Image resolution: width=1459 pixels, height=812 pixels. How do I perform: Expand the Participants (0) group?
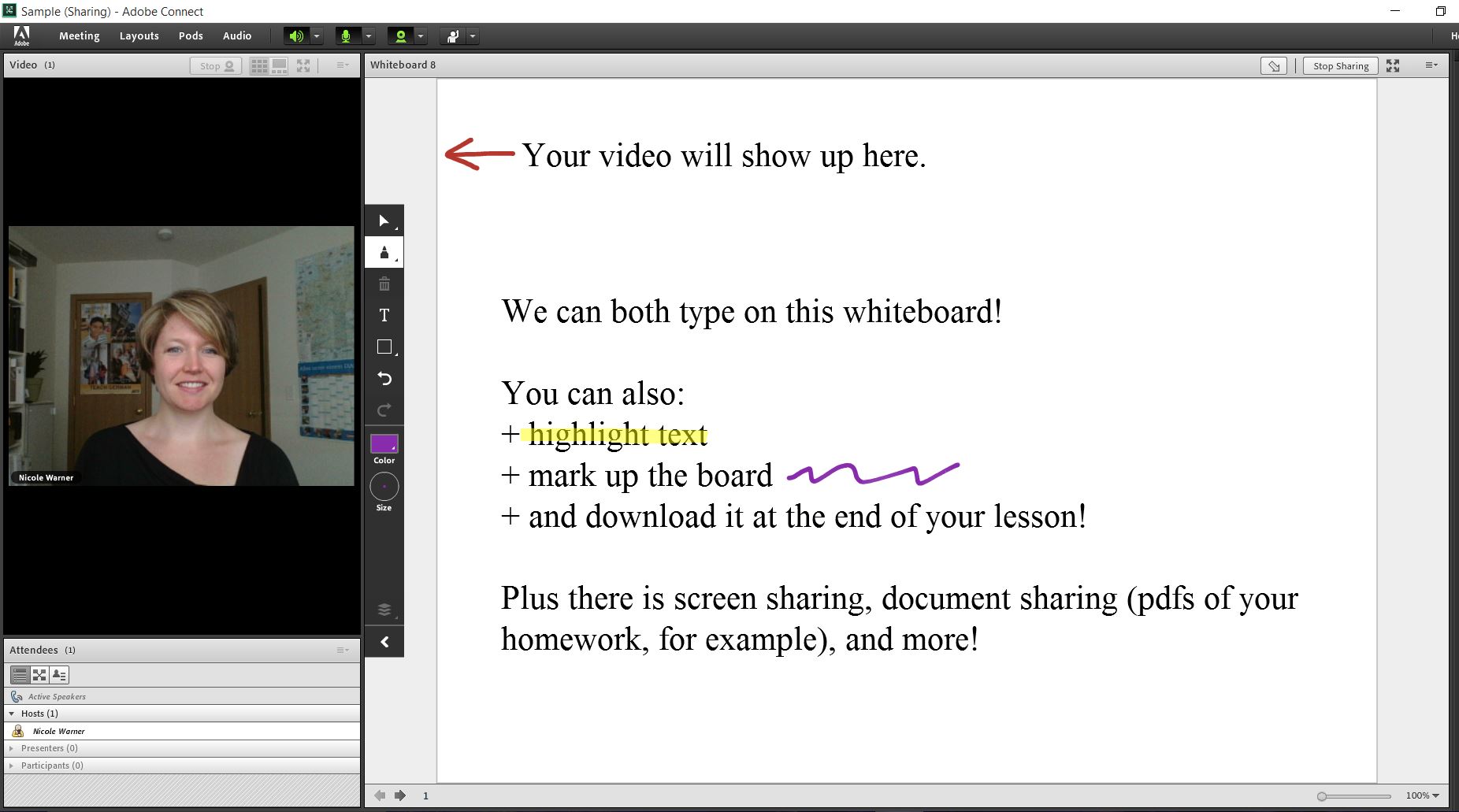point(11,766)
